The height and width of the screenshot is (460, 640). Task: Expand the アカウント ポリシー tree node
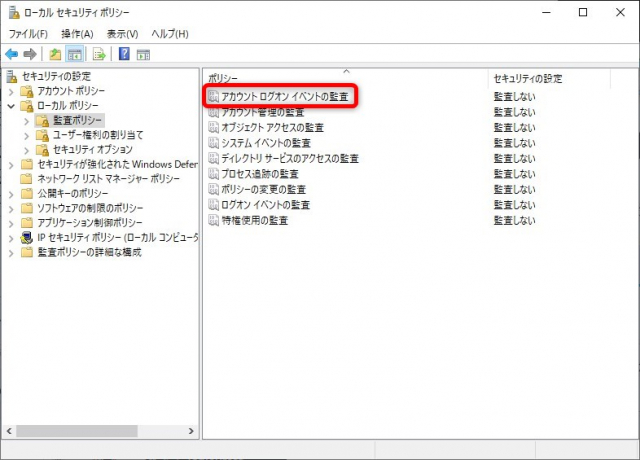coord(11,91)
